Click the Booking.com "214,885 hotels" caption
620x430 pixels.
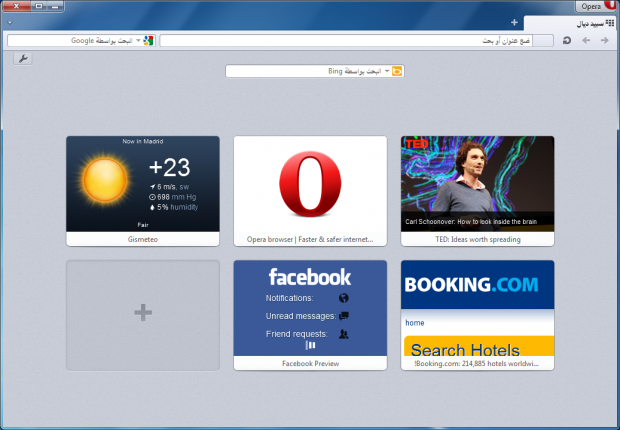point(476,364)
